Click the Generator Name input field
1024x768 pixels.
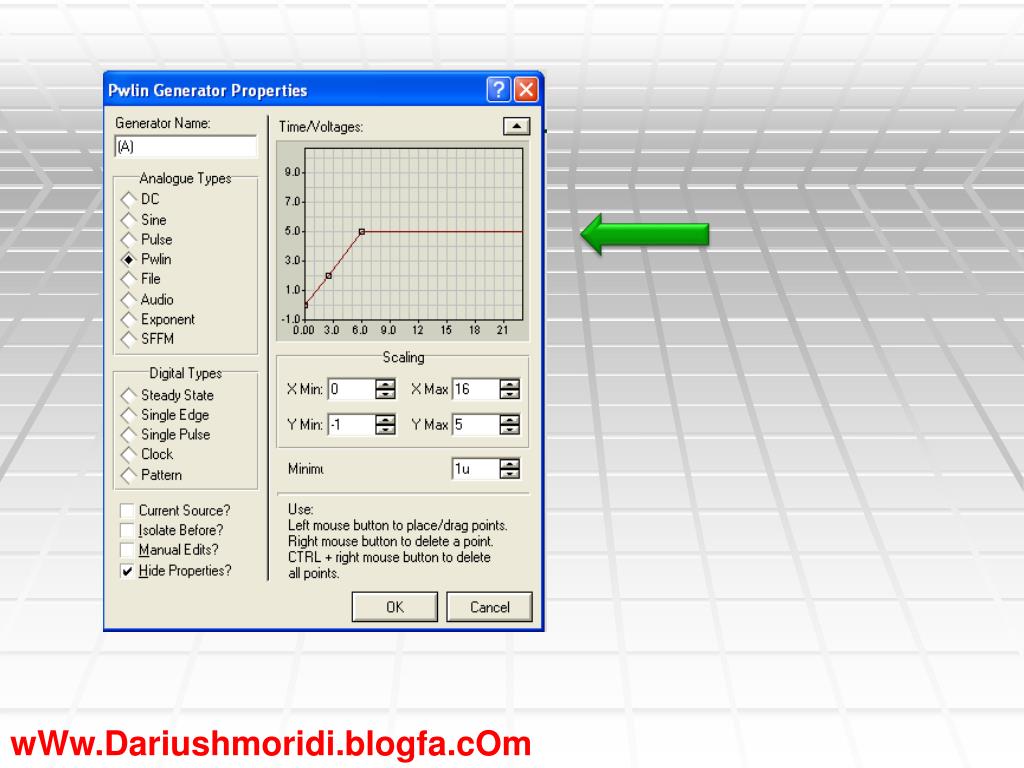pos(186,146)
